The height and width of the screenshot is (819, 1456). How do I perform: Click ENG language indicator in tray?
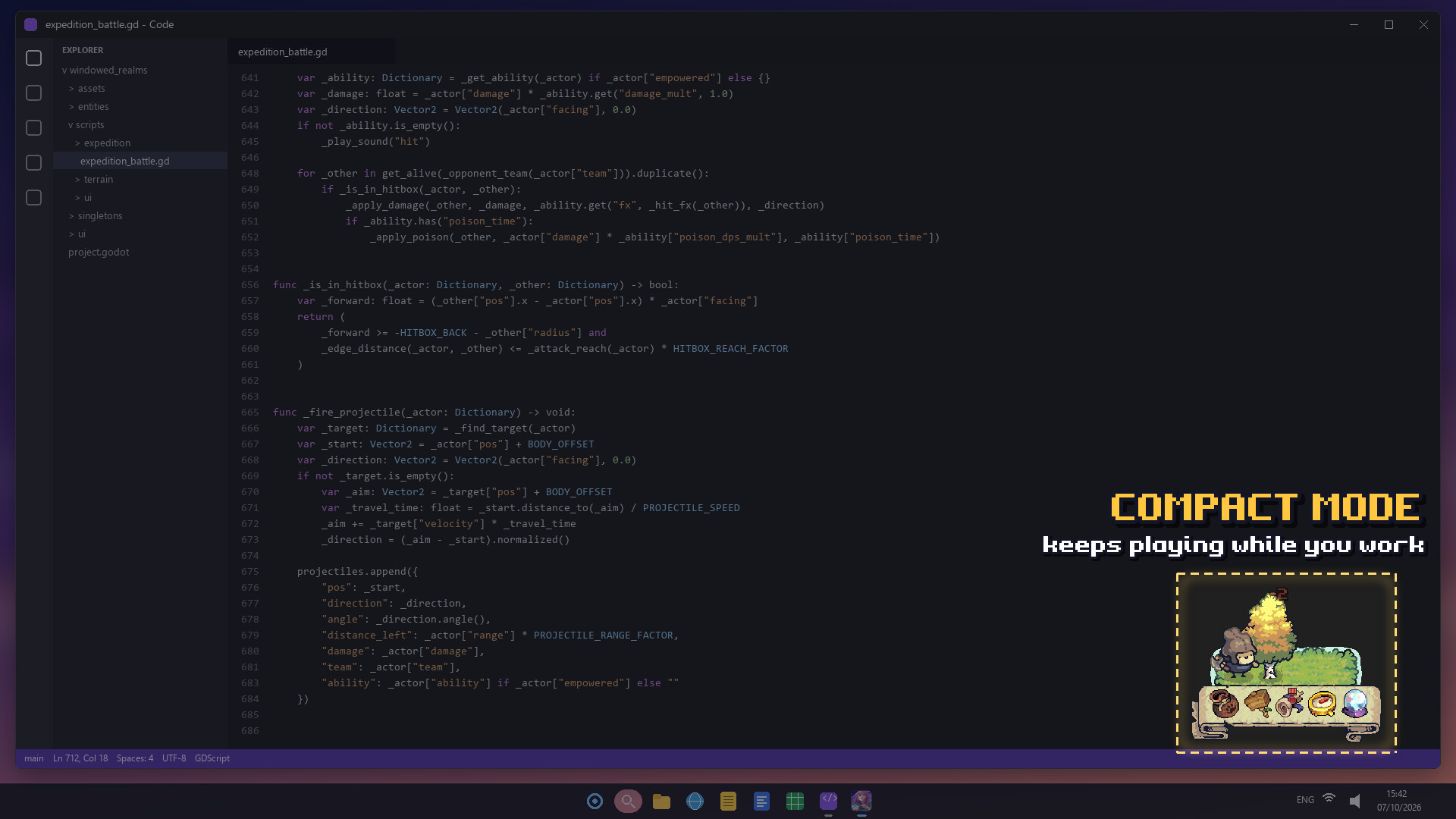[x=1305, y=800]
